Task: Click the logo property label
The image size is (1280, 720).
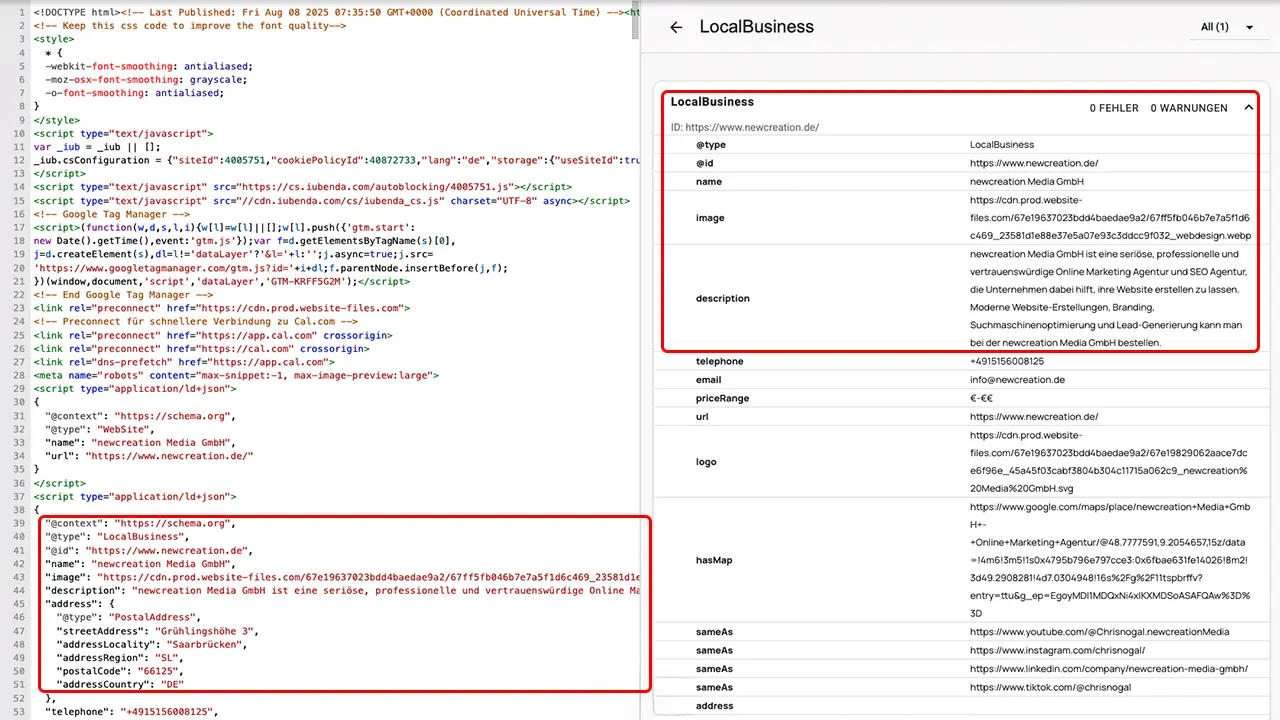Action: point(706,462)
